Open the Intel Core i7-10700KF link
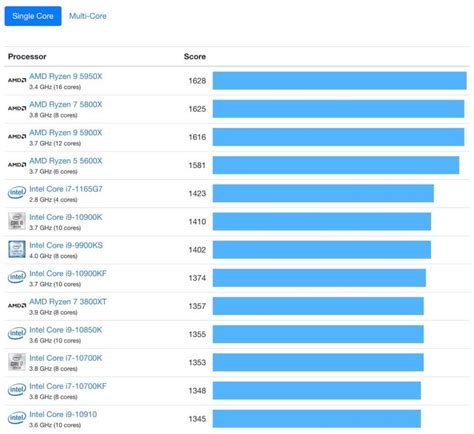This screenshot has width=474, height=434. tap(68, 386)
